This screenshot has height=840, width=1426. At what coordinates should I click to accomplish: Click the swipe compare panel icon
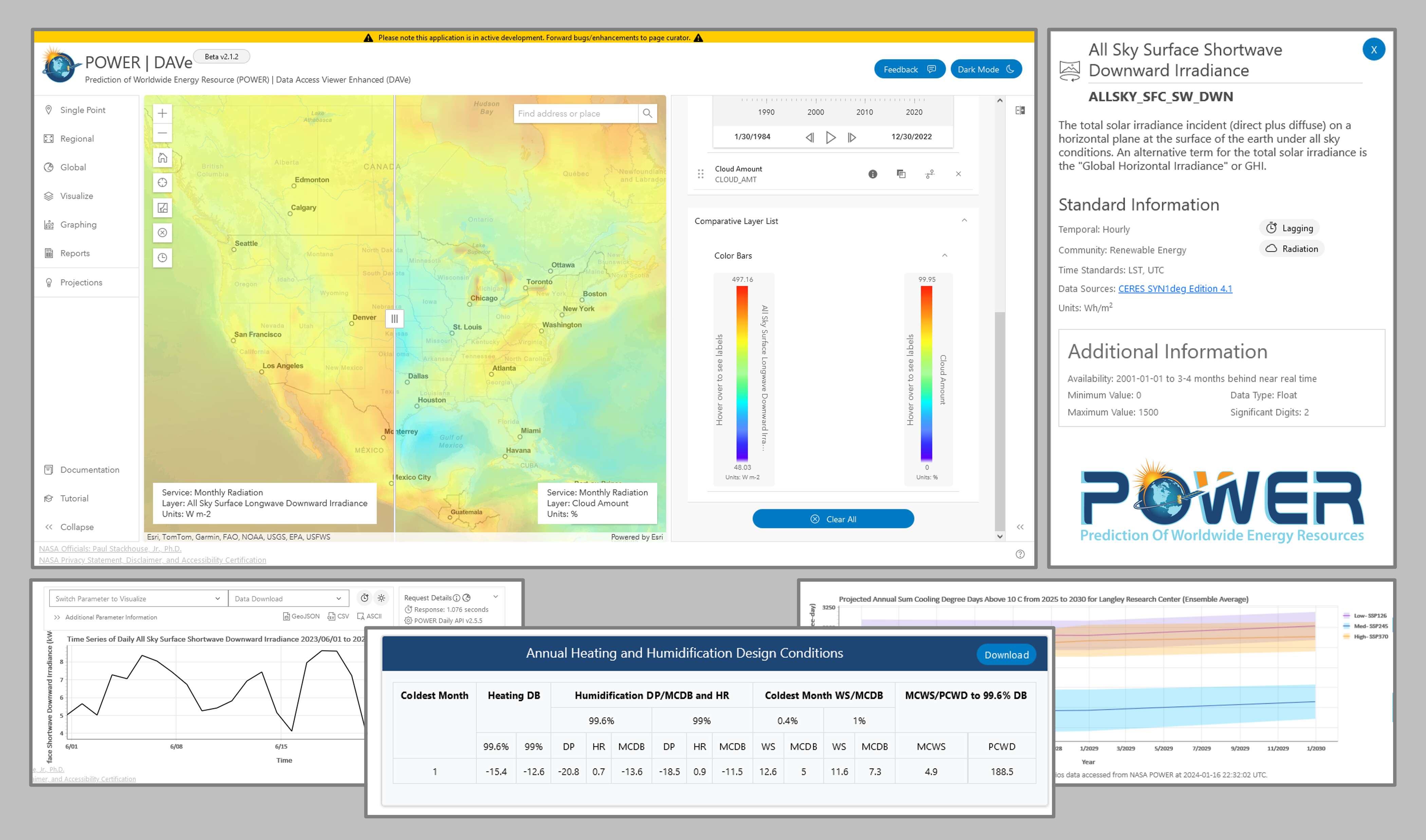coord(1020,110)
